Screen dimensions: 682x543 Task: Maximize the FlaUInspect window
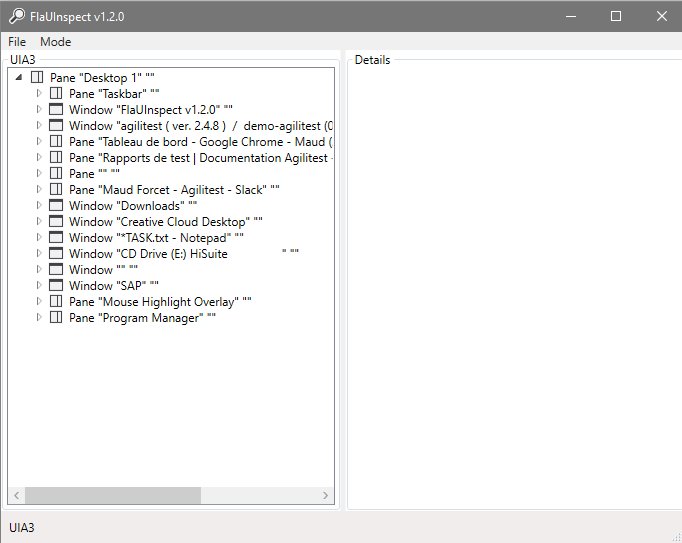tap(615, 17)
